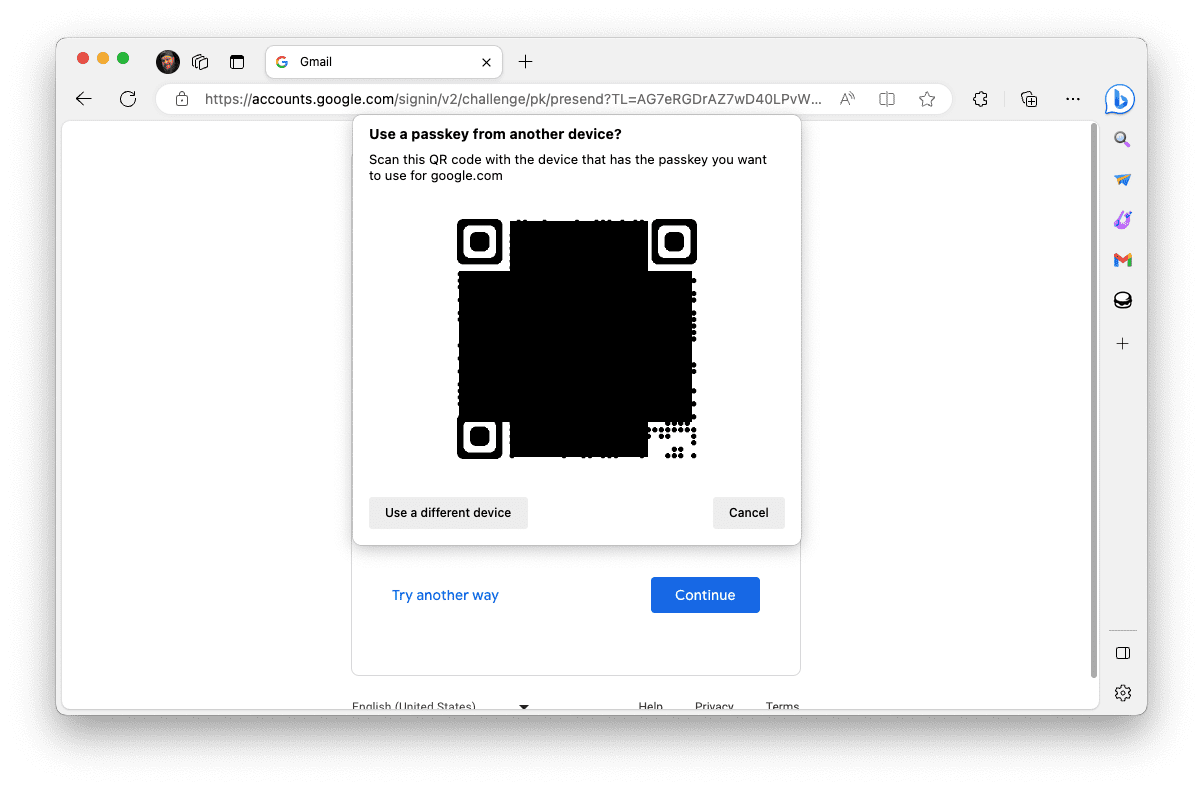Open Bing Copilot sidebar button
Image resolution: width=1203 pixels, height=789 pixels.
click(x=1120, y=100)
